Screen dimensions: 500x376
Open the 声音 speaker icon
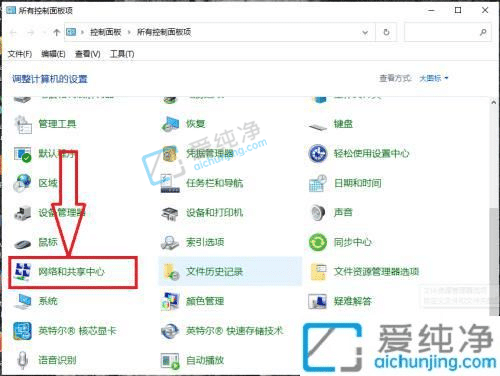tap(318, 213)
